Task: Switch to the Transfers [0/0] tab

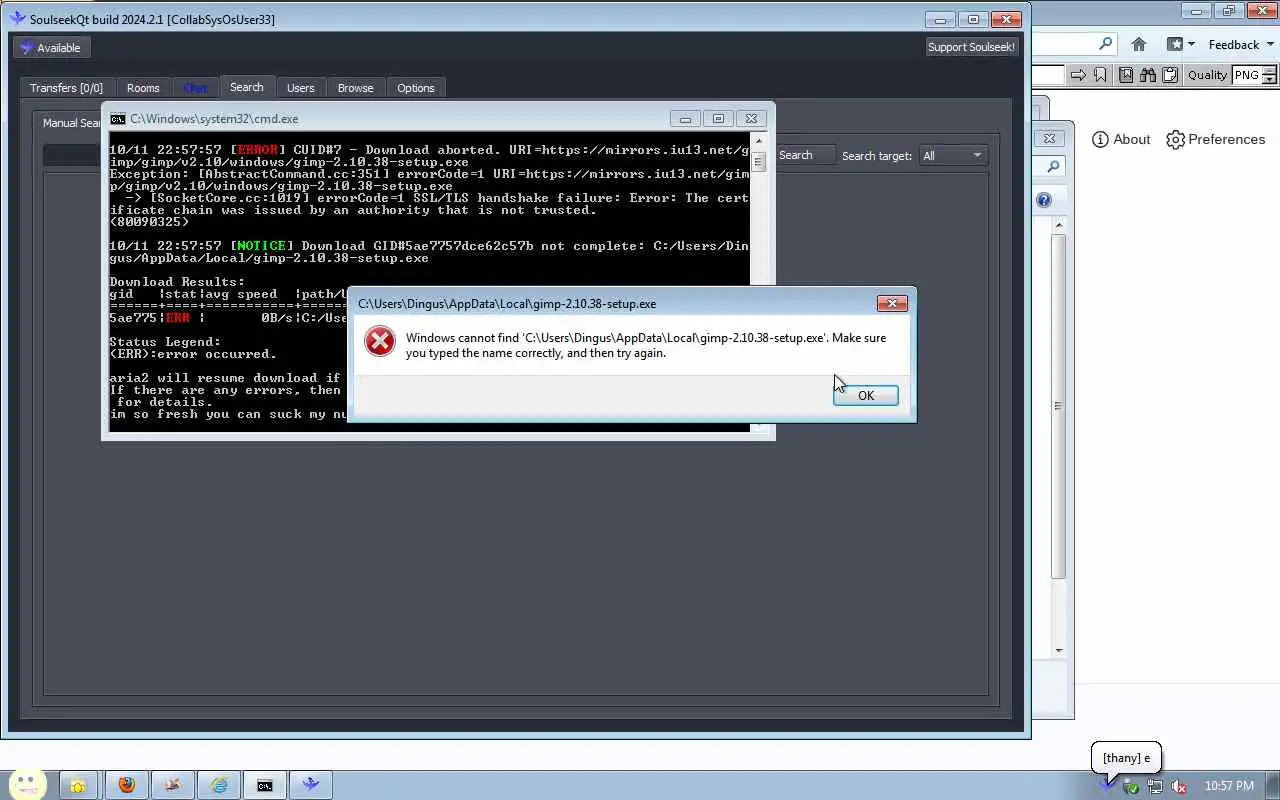Action: [x=66, y=88]
